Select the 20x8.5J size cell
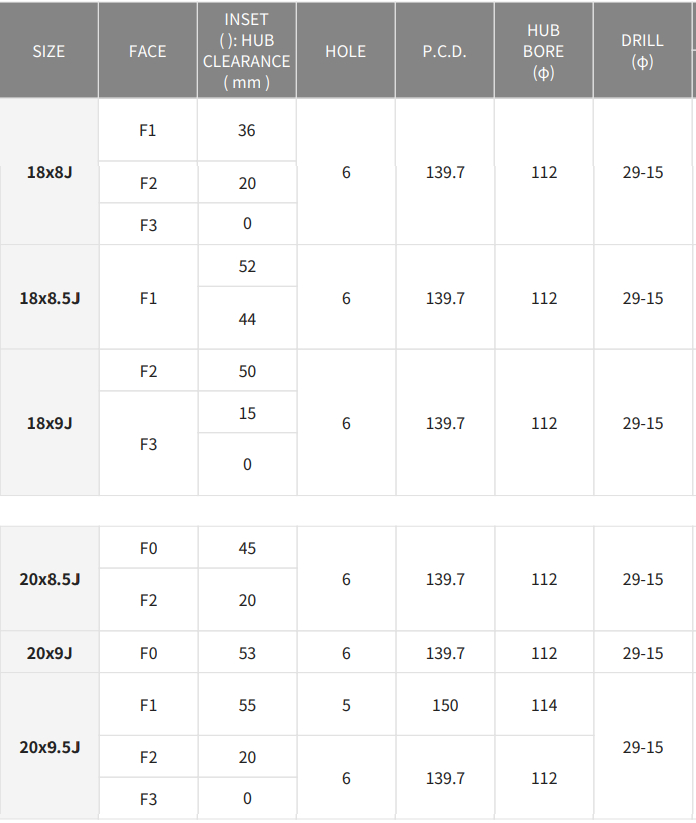This screenshot has width=696, height=823. (49, 579)
